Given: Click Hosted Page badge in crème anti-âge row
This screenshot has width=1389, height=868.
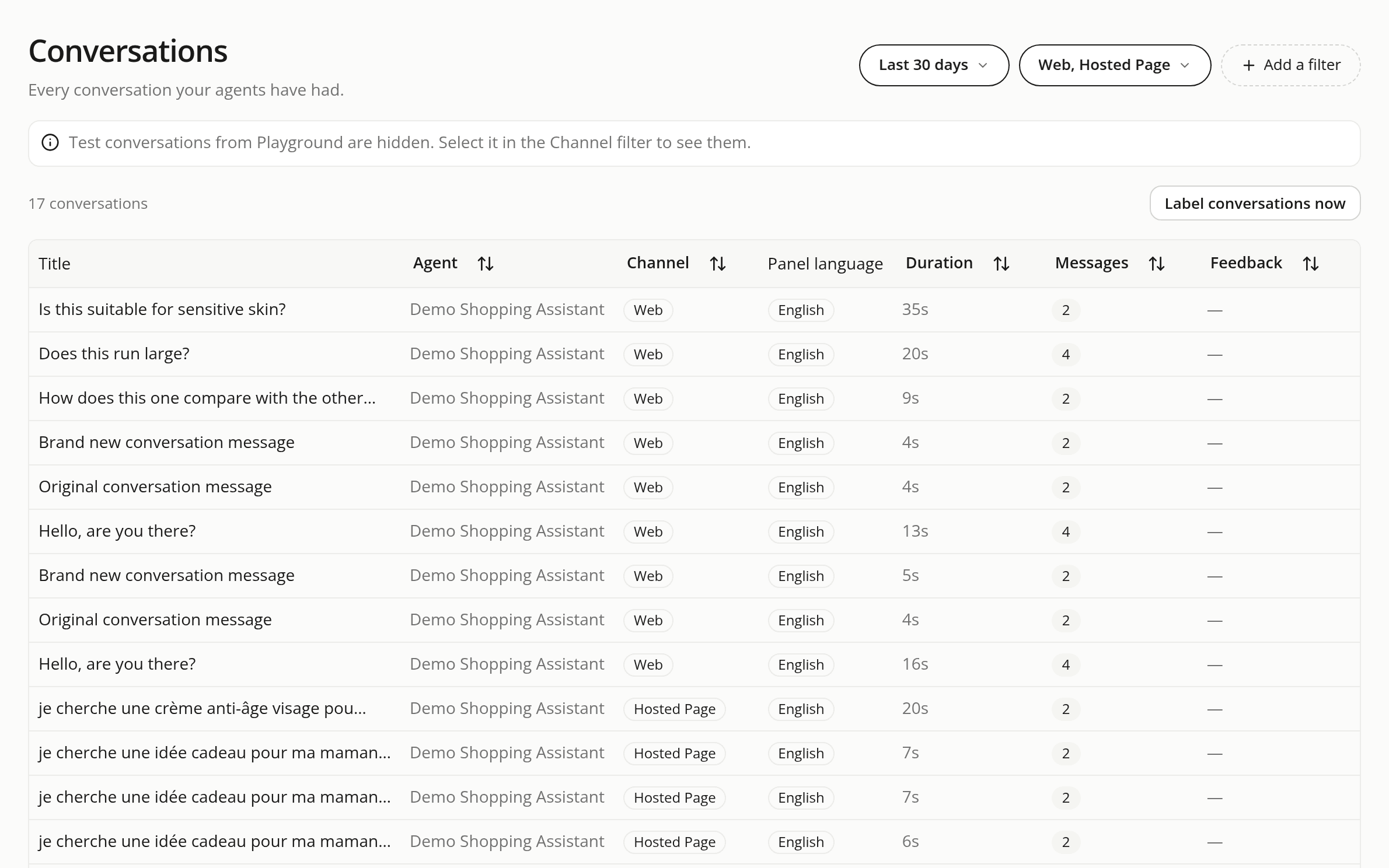Looking at the screenshot, I should [674, 709].
